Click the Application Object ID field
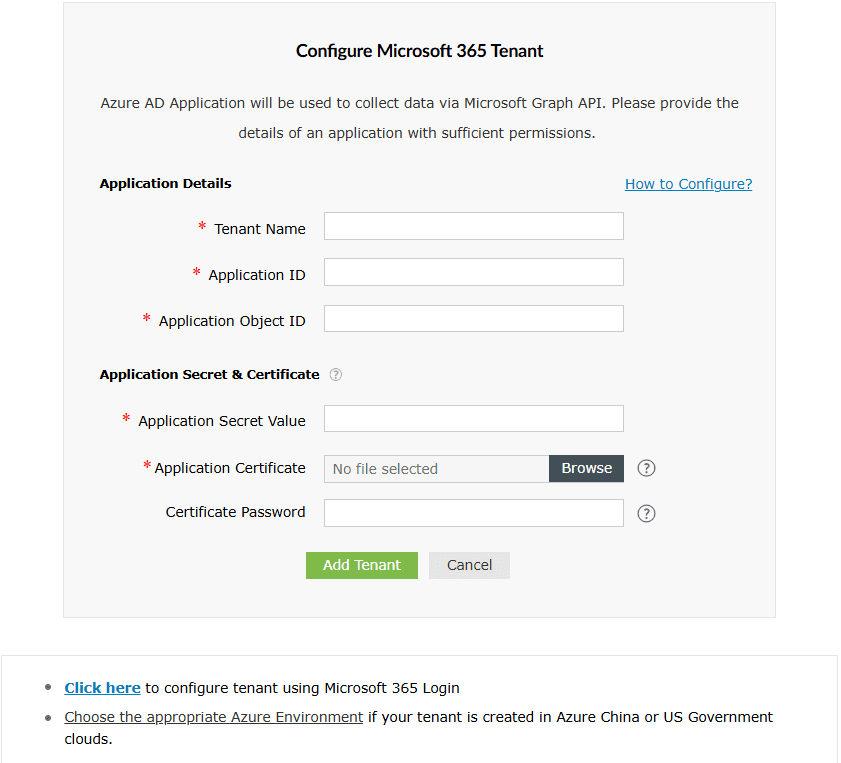The image size is (841, 763). (x=473, y=318)
